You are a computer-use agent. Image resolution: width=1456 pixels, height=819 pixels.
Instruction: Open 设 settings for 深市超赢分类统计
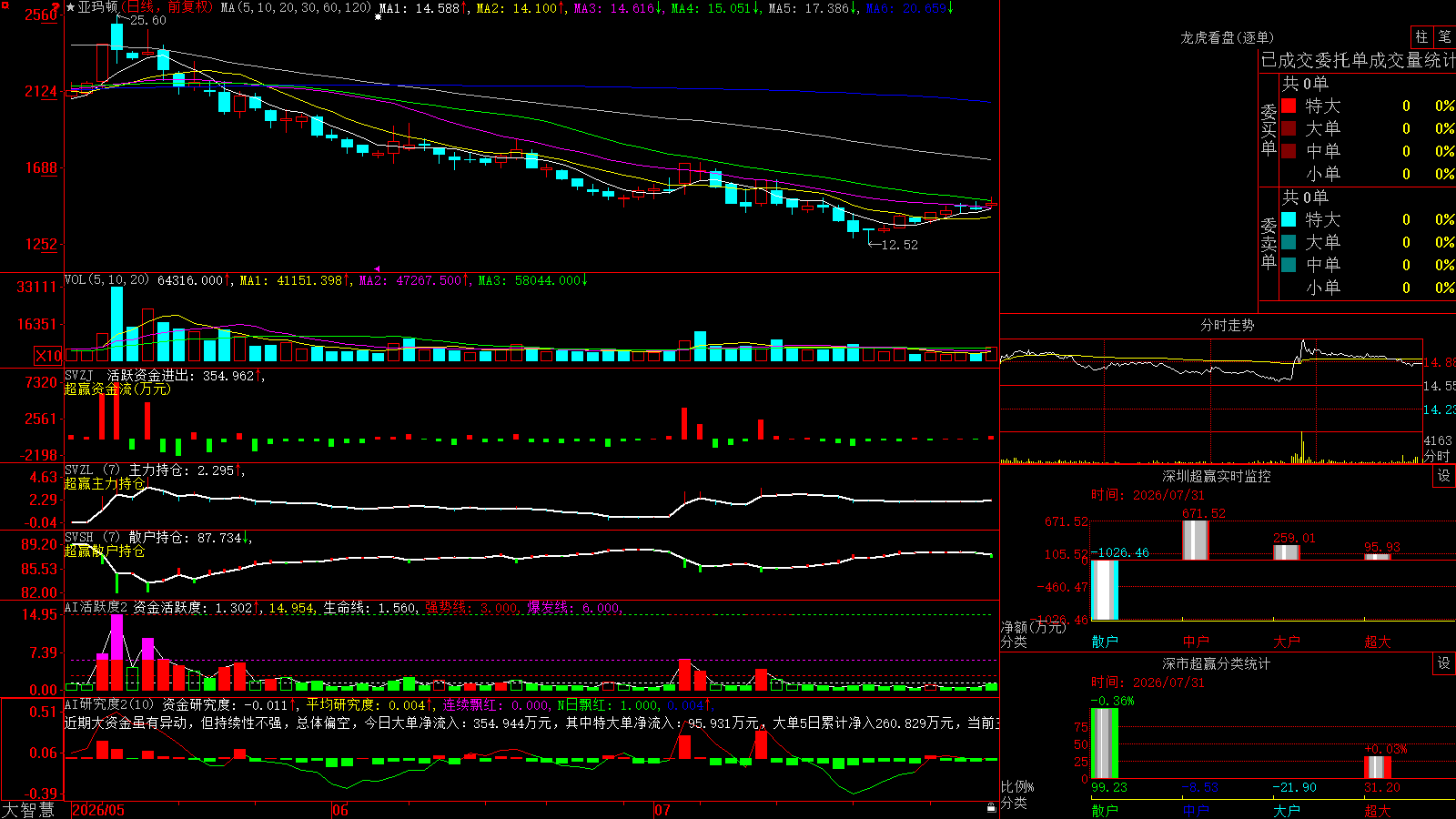[1444, 663]
